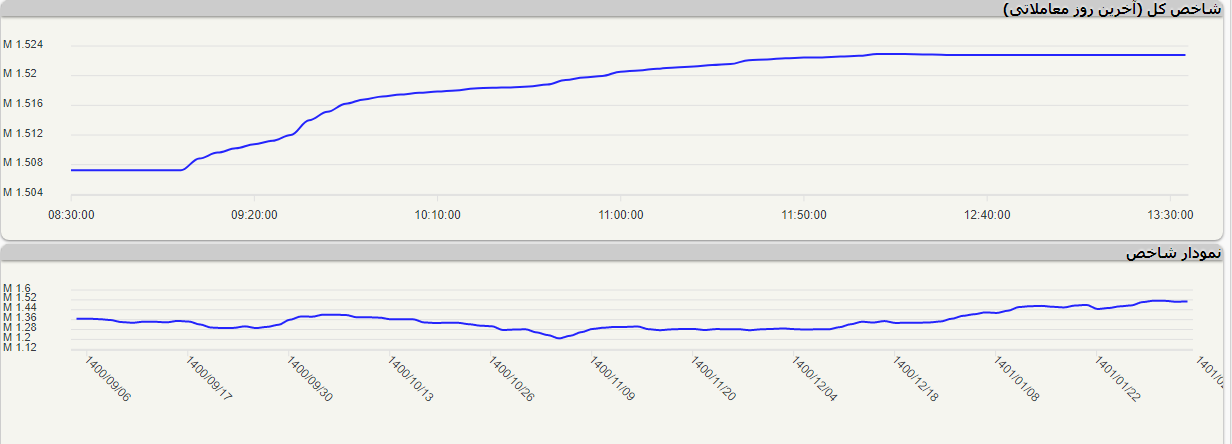Click the M 1.6 label on lower chart
The height and width of the screenshot is (444, 1232).
(17, 288)
